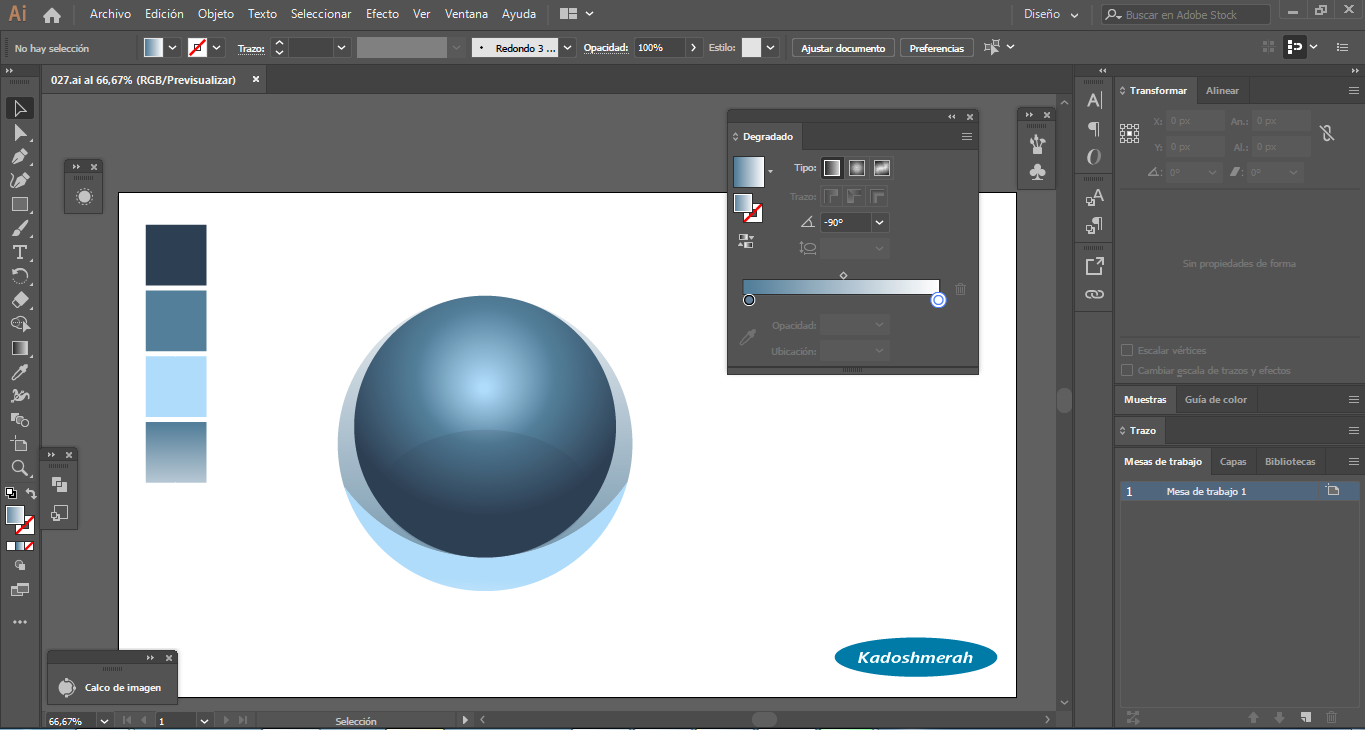The image size is (1365, 730).
Task: Open the Symbols panel club icon
Action: point(1037,172)
